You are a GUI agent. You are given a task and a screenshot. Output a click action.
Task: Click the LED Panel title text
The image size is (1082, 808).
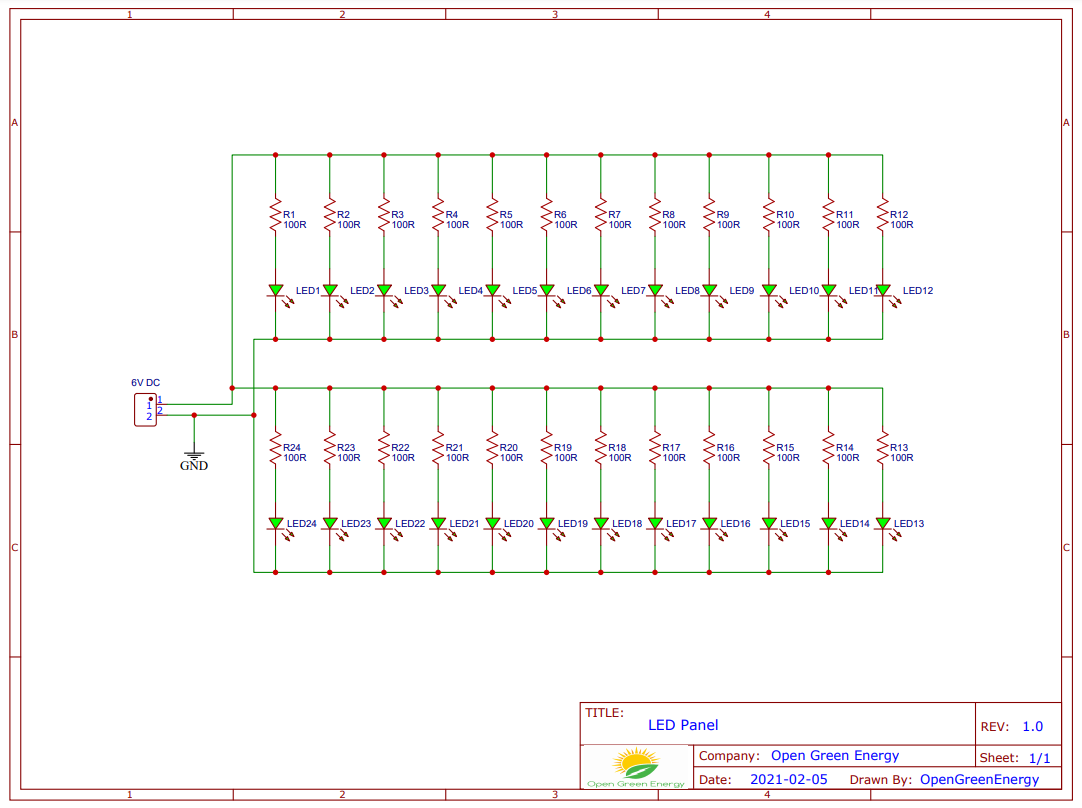coord(683,725)
